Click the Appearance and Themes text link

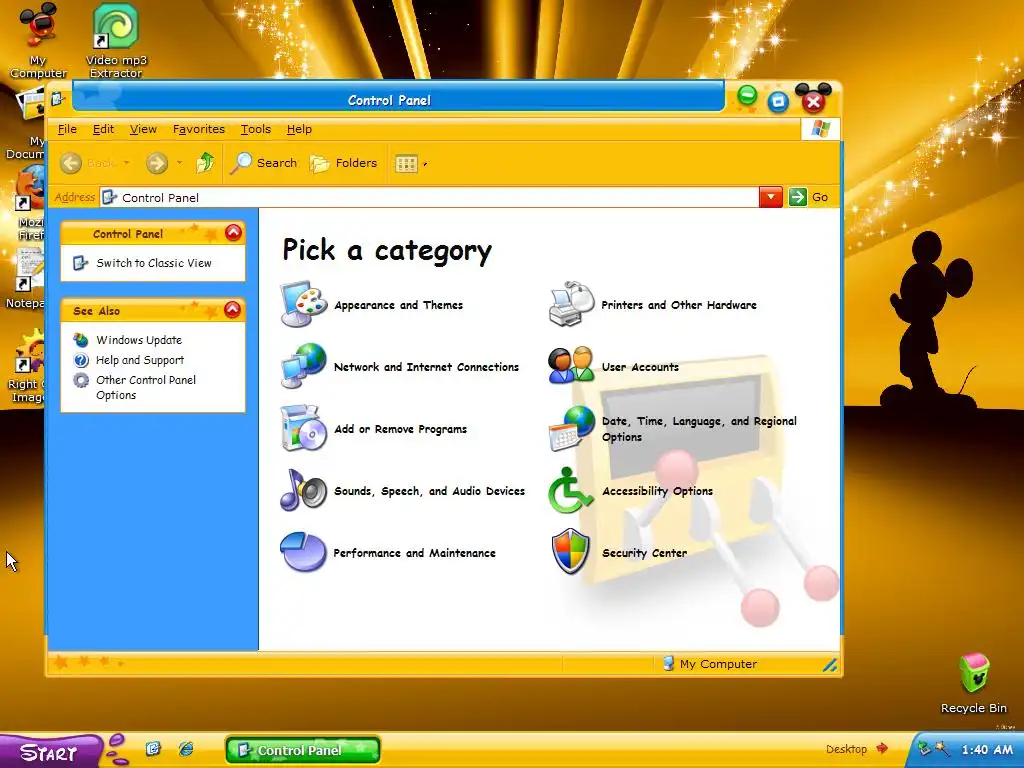coord(398,305)
